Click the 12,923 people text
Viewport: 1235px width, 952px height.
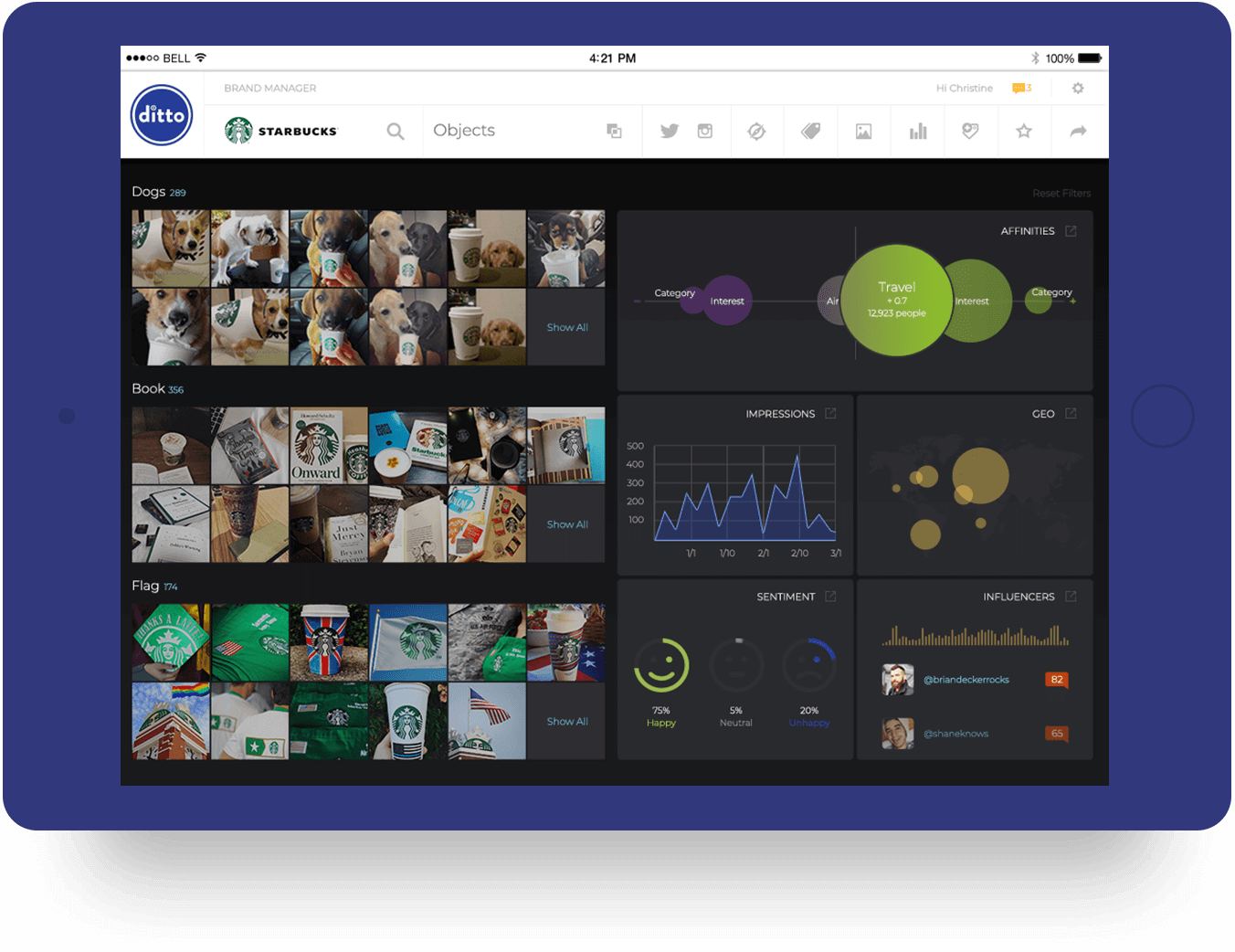click(896, 313)
